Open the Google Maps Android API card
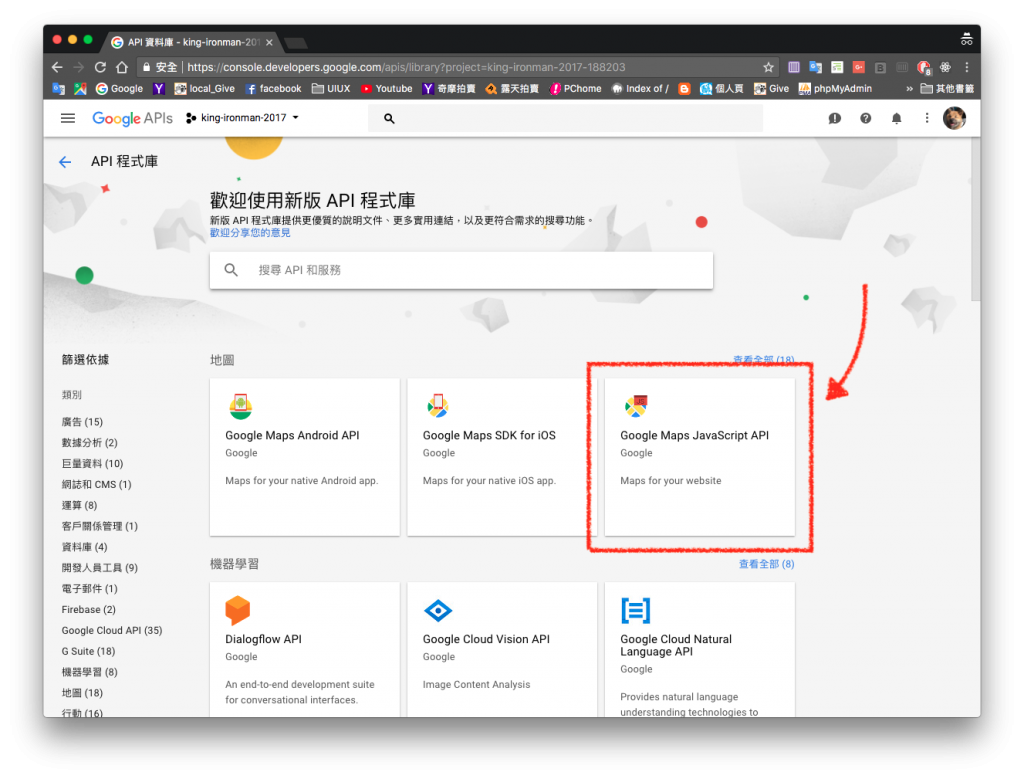 (304, 457)
